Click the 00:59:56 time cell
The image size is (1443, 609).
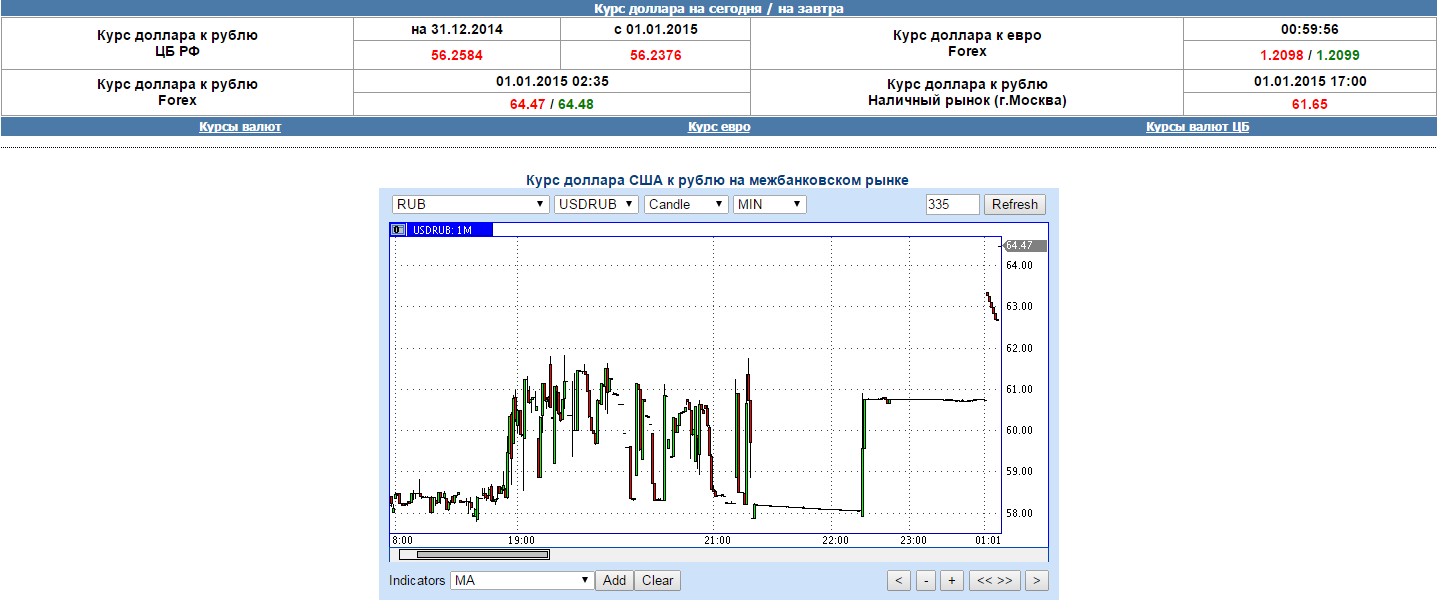(x=1310, y=29)
